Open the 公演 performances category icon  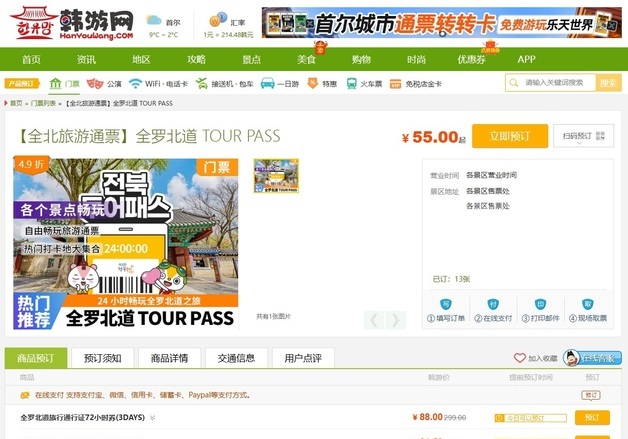tap(105, 83)
